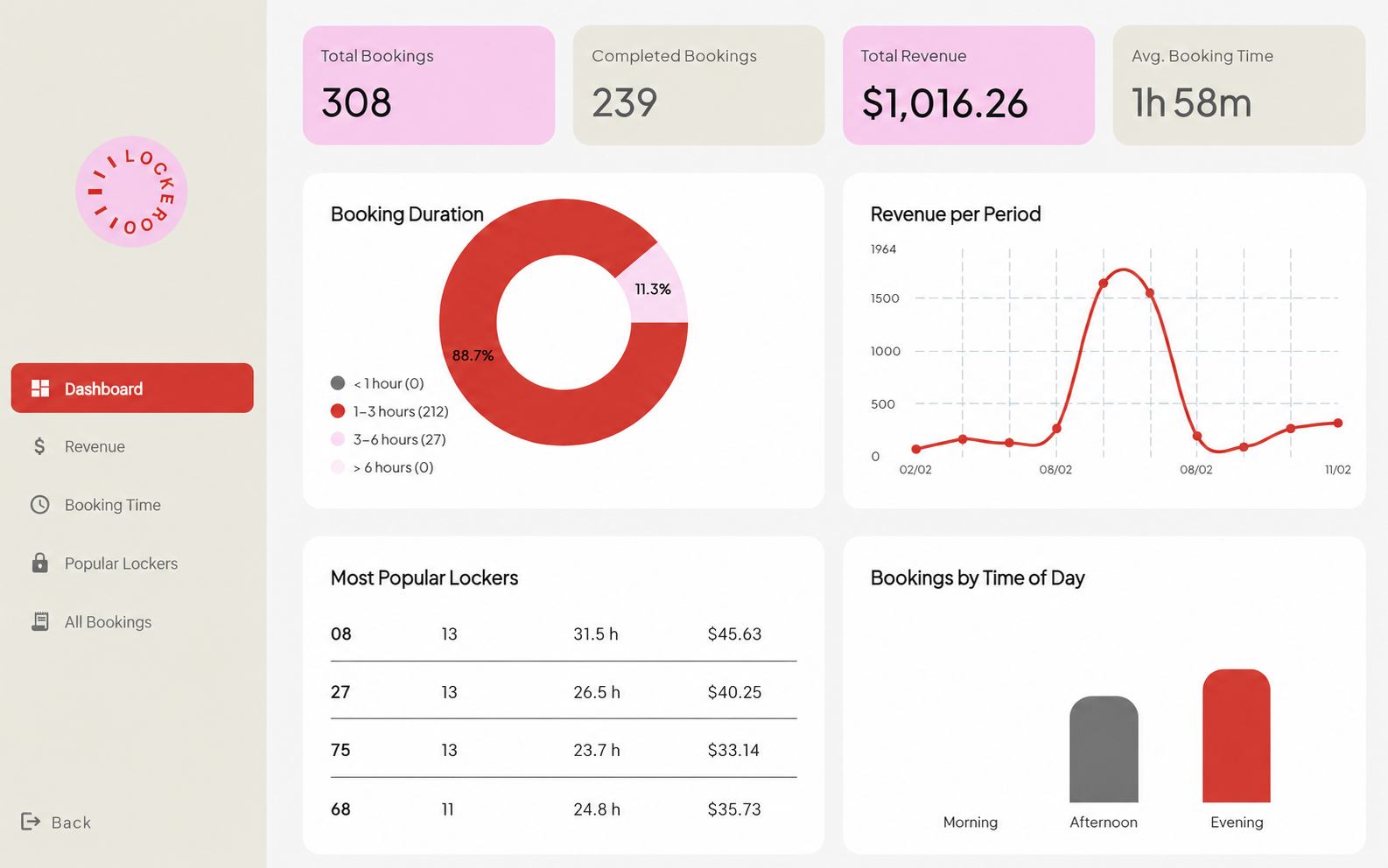Viewport: 1388px width, 868px height.
Task: Click the last data point at 11/02
Action: 1338,423
